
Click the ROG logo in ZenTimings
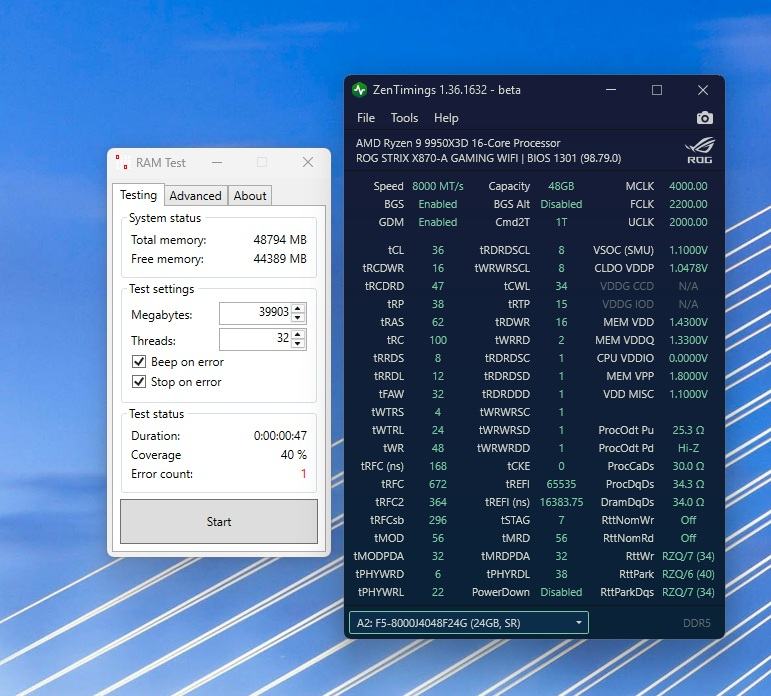click(x=699, y=151)
